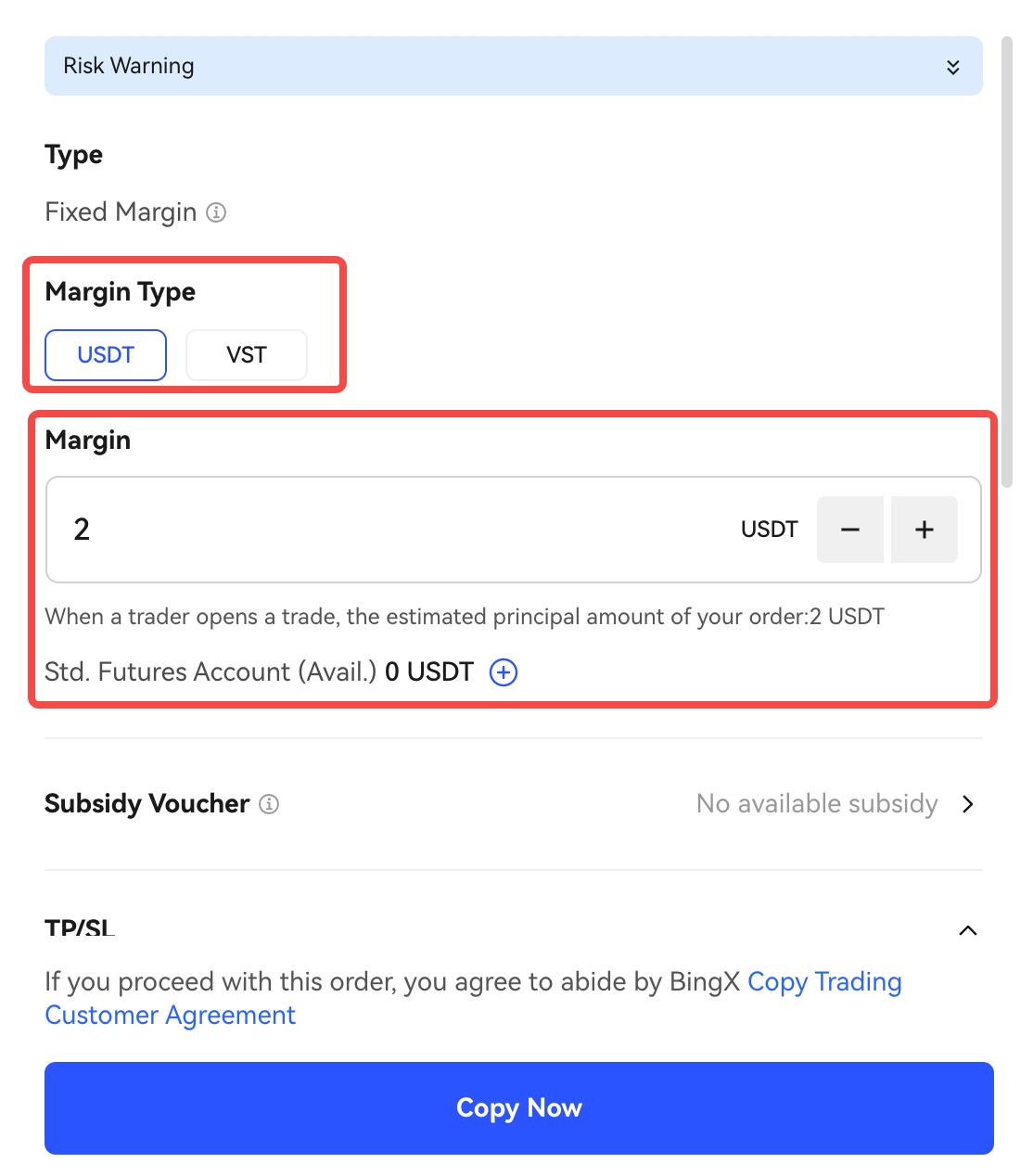
Task: Click the Margin amount input field
Action: pyautogui.click(x=389, y=530)
